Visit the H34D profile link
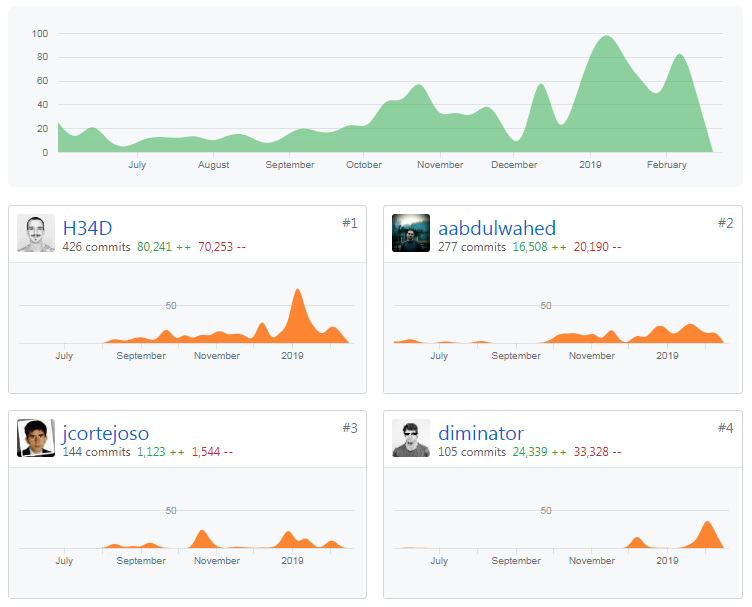The image size is (752, 607). (x=87, y=228)
